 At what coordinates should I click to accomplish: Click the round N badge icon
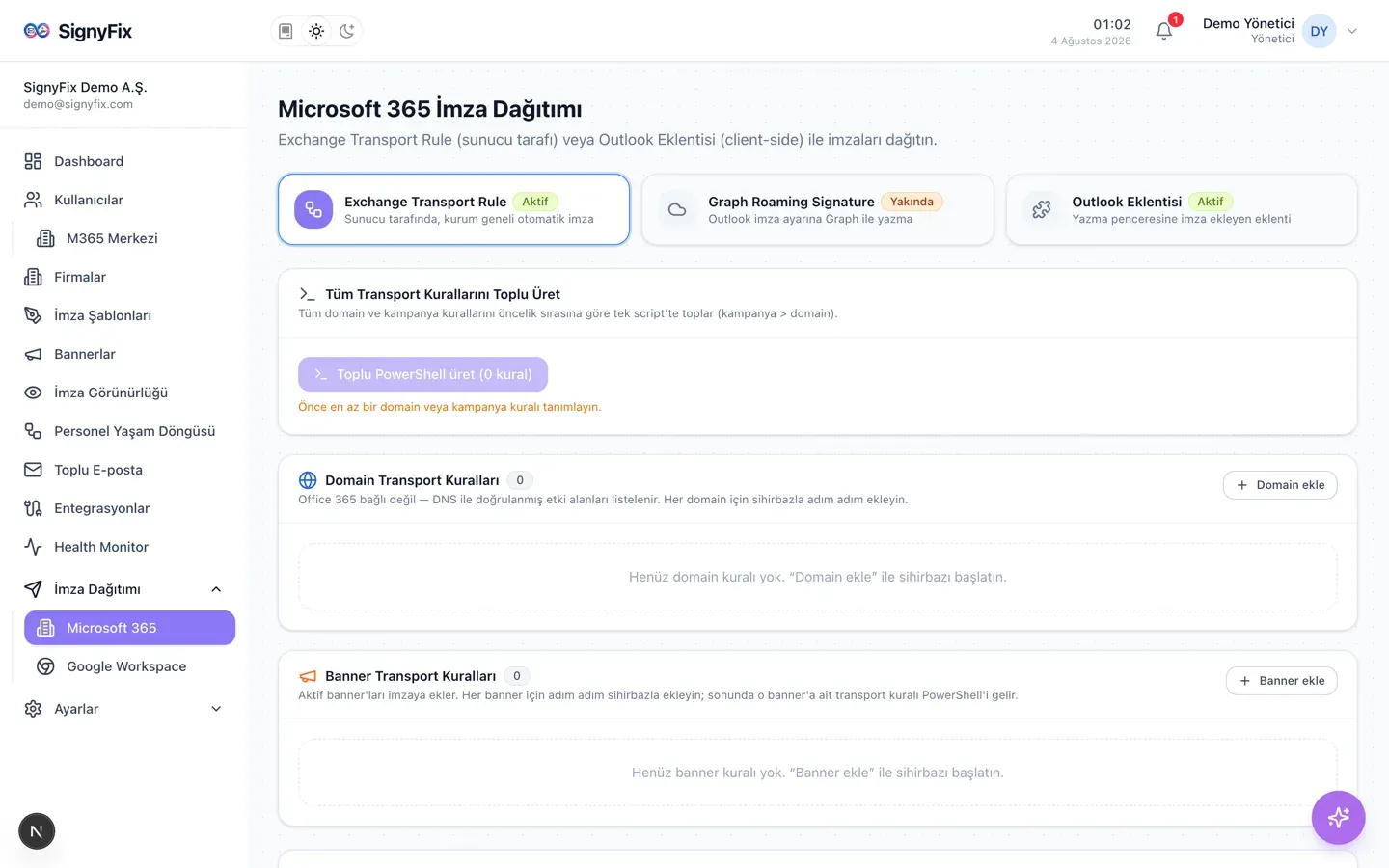pos(37,831)
